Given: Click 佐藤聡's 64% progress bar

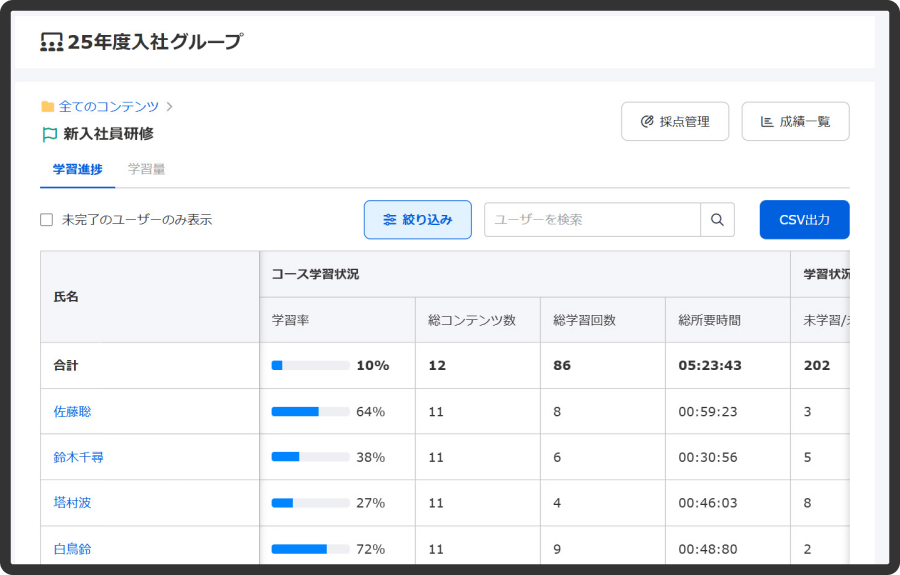Looking at the screenshot, I should pyautogui.click(x=311, y=411).
